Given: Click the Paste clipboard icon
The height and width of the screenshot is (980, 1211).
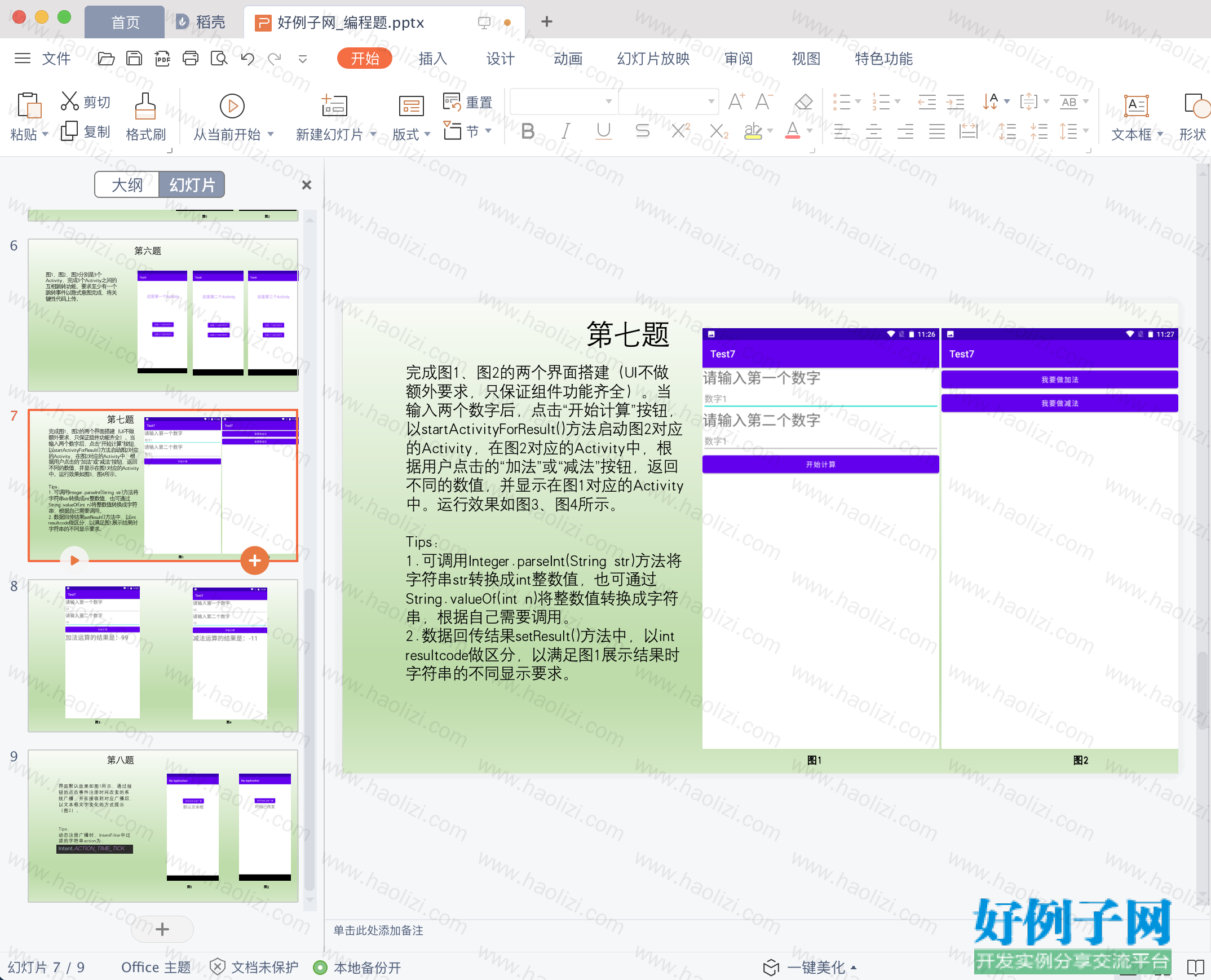Looking at the screenshot, I should 29,105.
